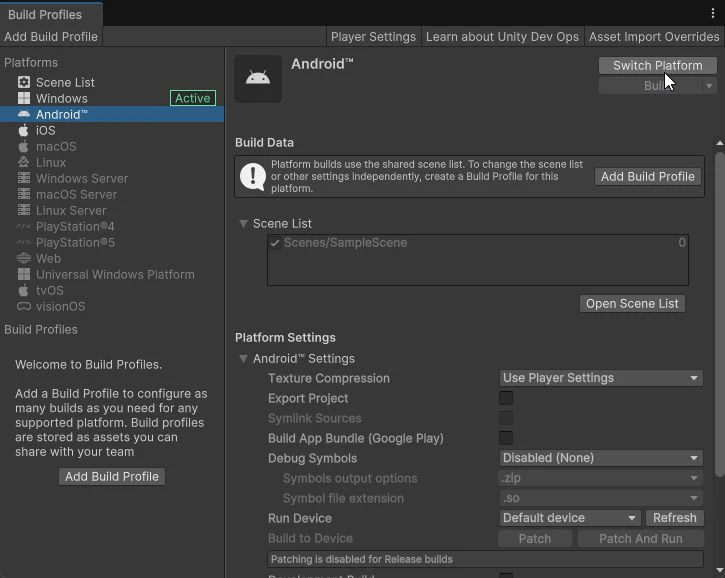The width and height of the screenshot is (725, 578).
Task: Click the scene index value 0
Action: 682,243
